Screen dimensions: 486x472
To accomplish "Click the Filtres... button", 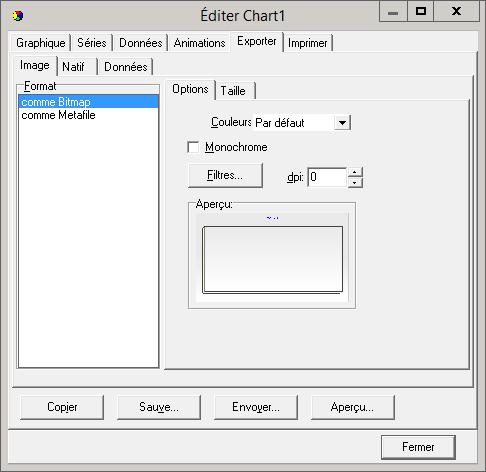I will coord(225,175).
